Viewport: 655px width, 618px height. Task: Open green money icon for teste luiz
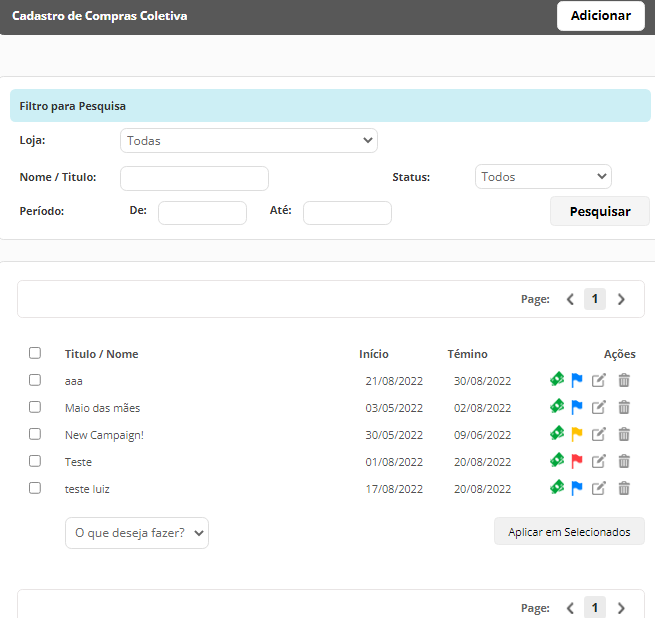point(557,488)
